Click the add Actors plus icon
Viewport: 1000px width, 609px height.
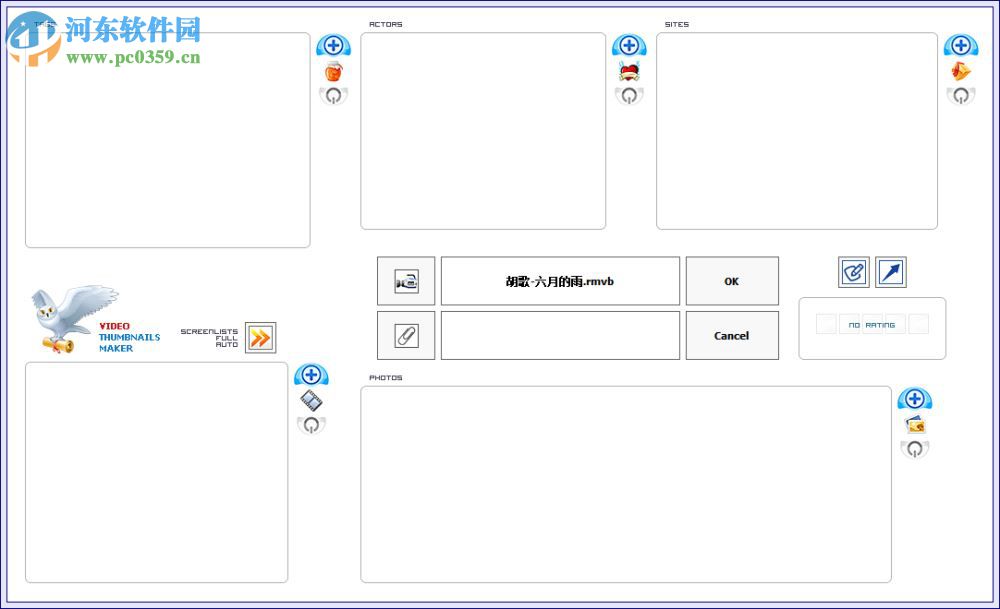(x=629, y=45)
